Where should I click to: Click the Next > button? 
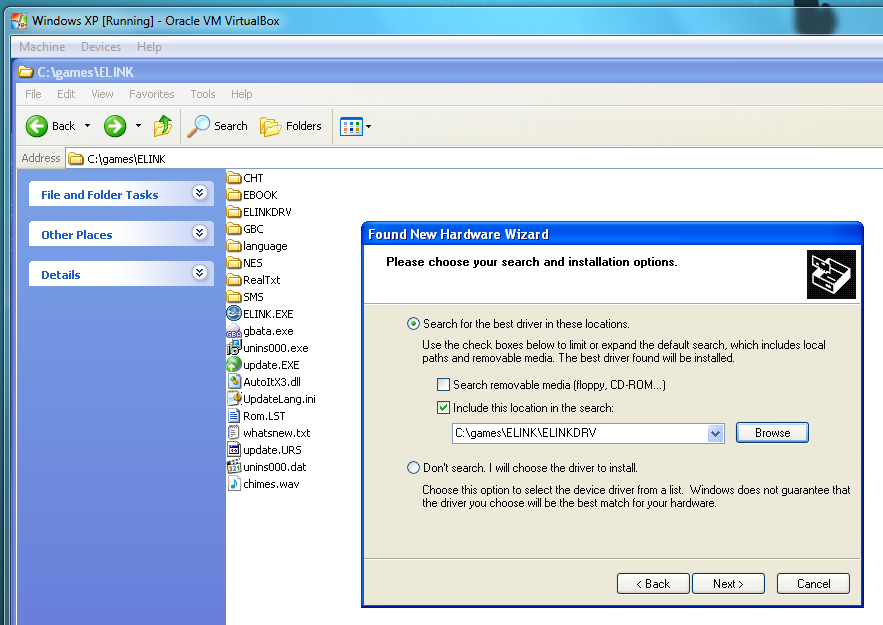pyautogui.click(x=728, y=584)
